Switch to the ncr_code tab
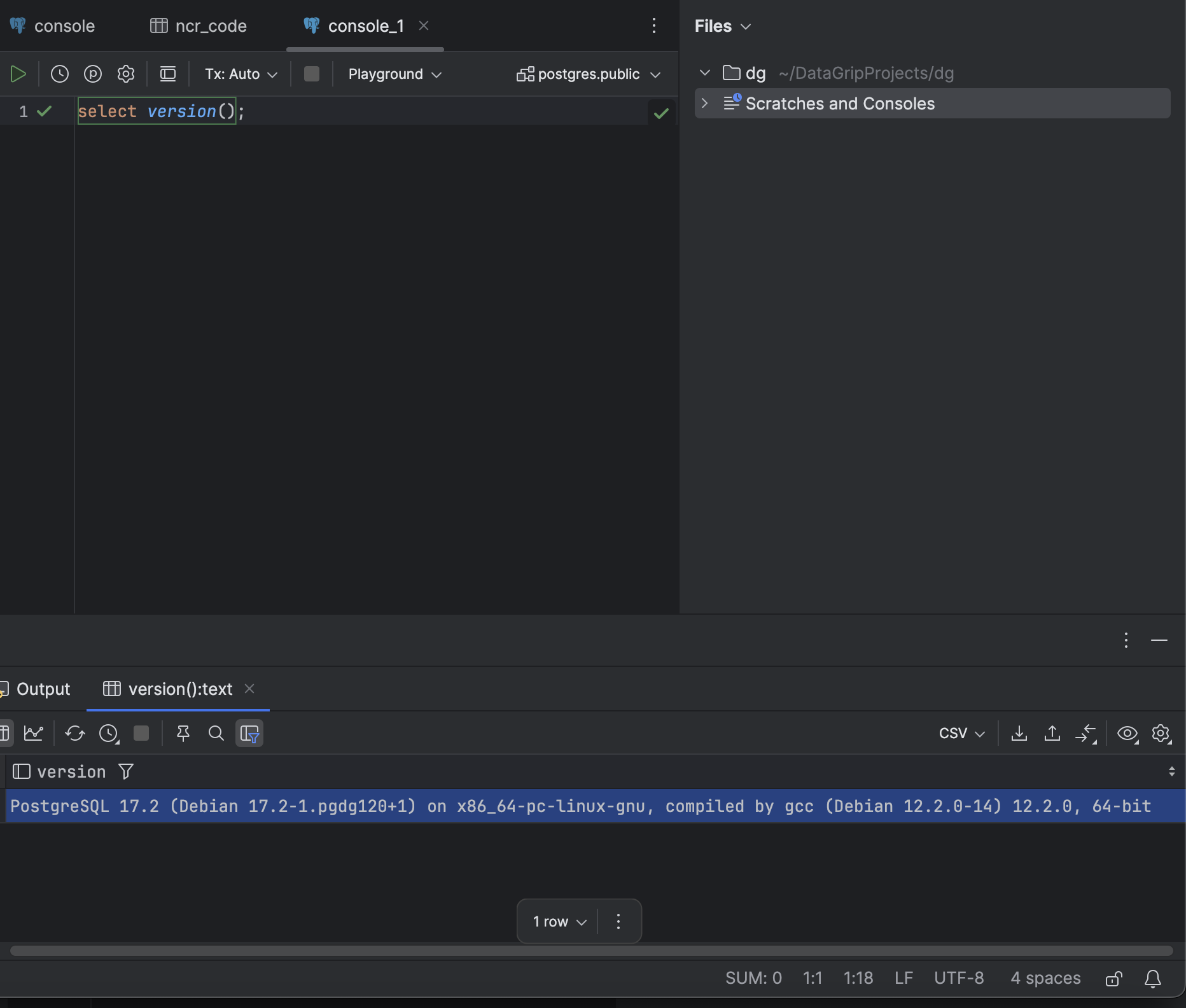 pyautogui.click(x=210, y=26)
